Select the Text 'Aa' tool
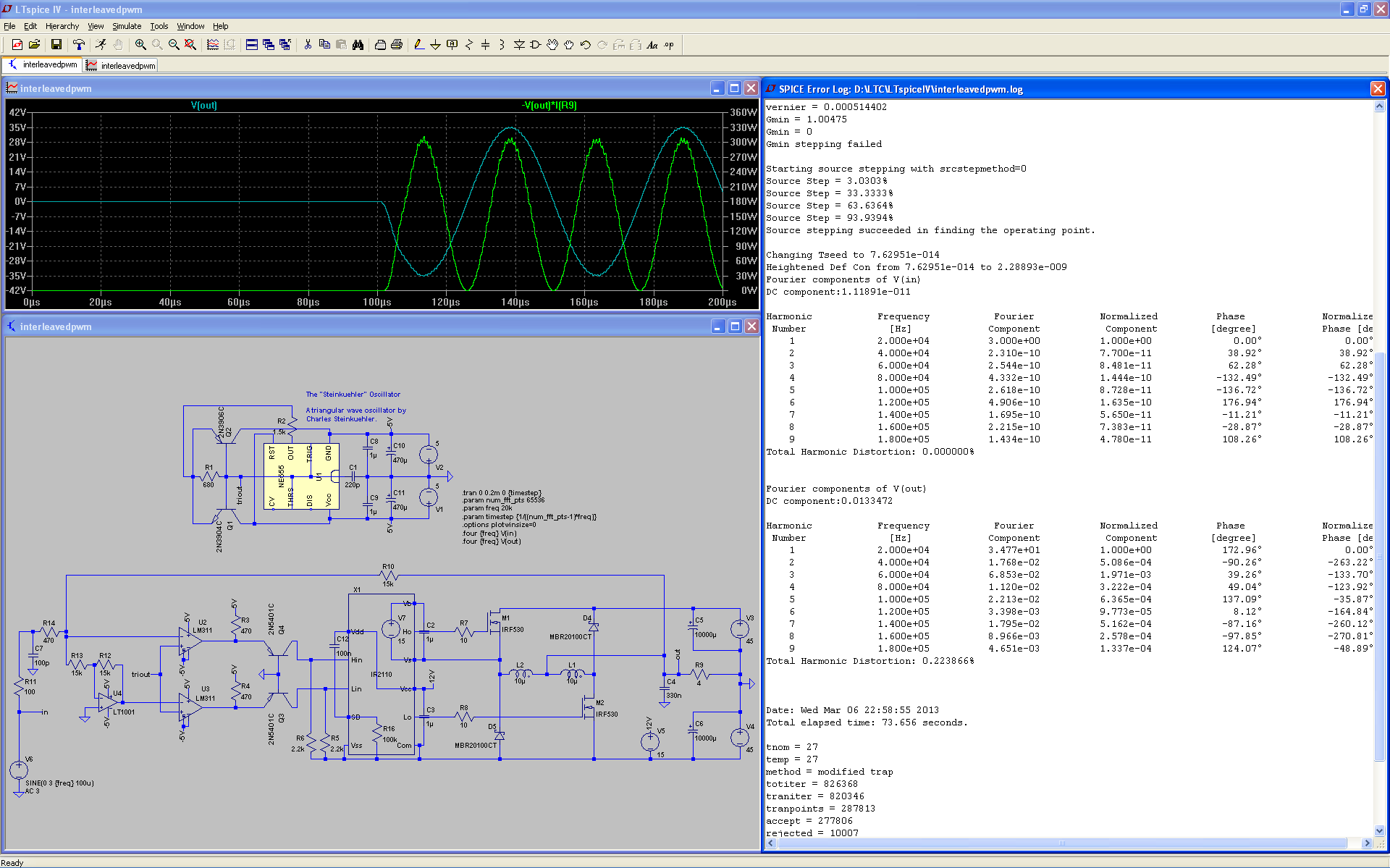The width and height of the screenshot is (1390, 868). [652, 45]
